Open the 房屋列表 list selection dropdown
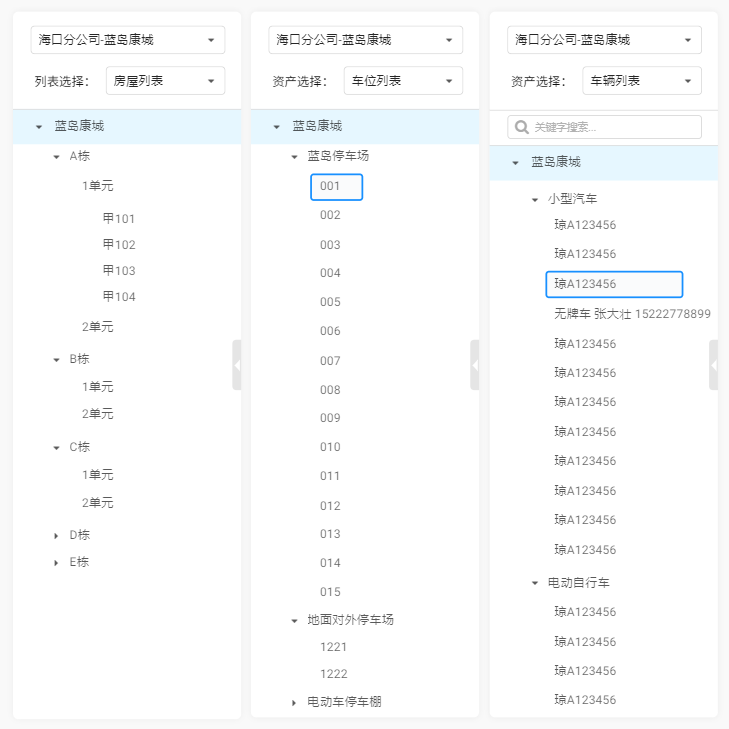 (x=165, y=81)
